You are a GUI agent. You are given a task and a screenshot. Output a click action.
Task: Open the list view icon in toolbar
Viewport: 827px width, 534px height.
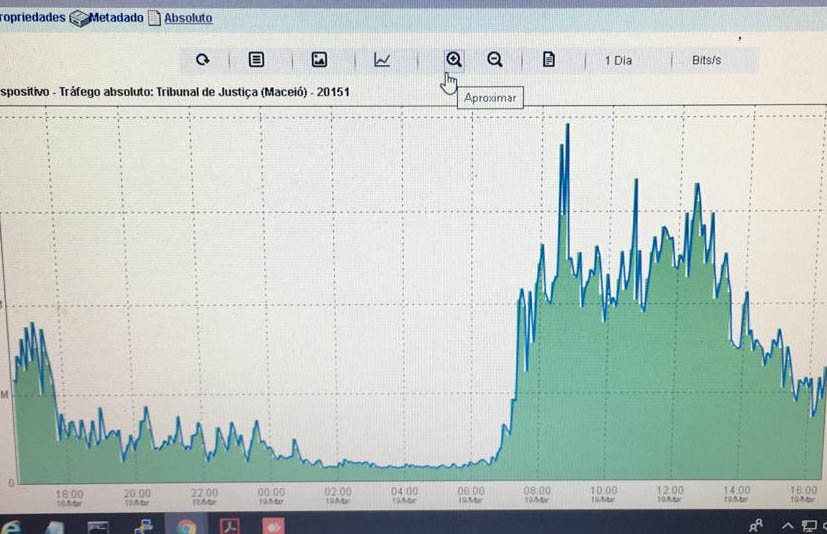(x=256, y=60)
